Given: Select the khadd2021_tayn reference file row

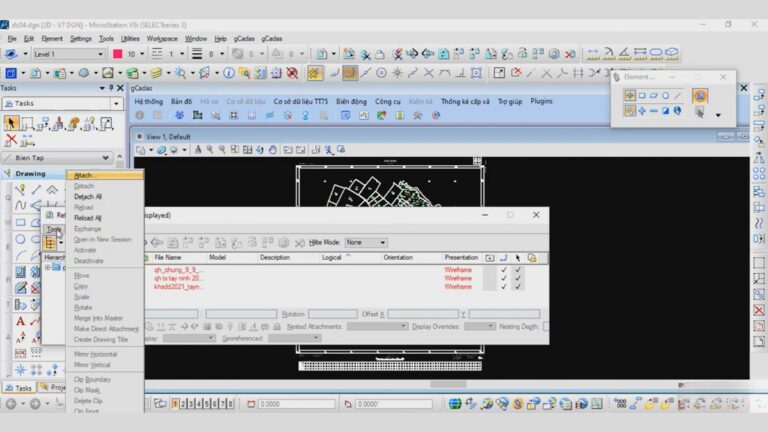Looking at the screenshot, I should click(178, 287).
